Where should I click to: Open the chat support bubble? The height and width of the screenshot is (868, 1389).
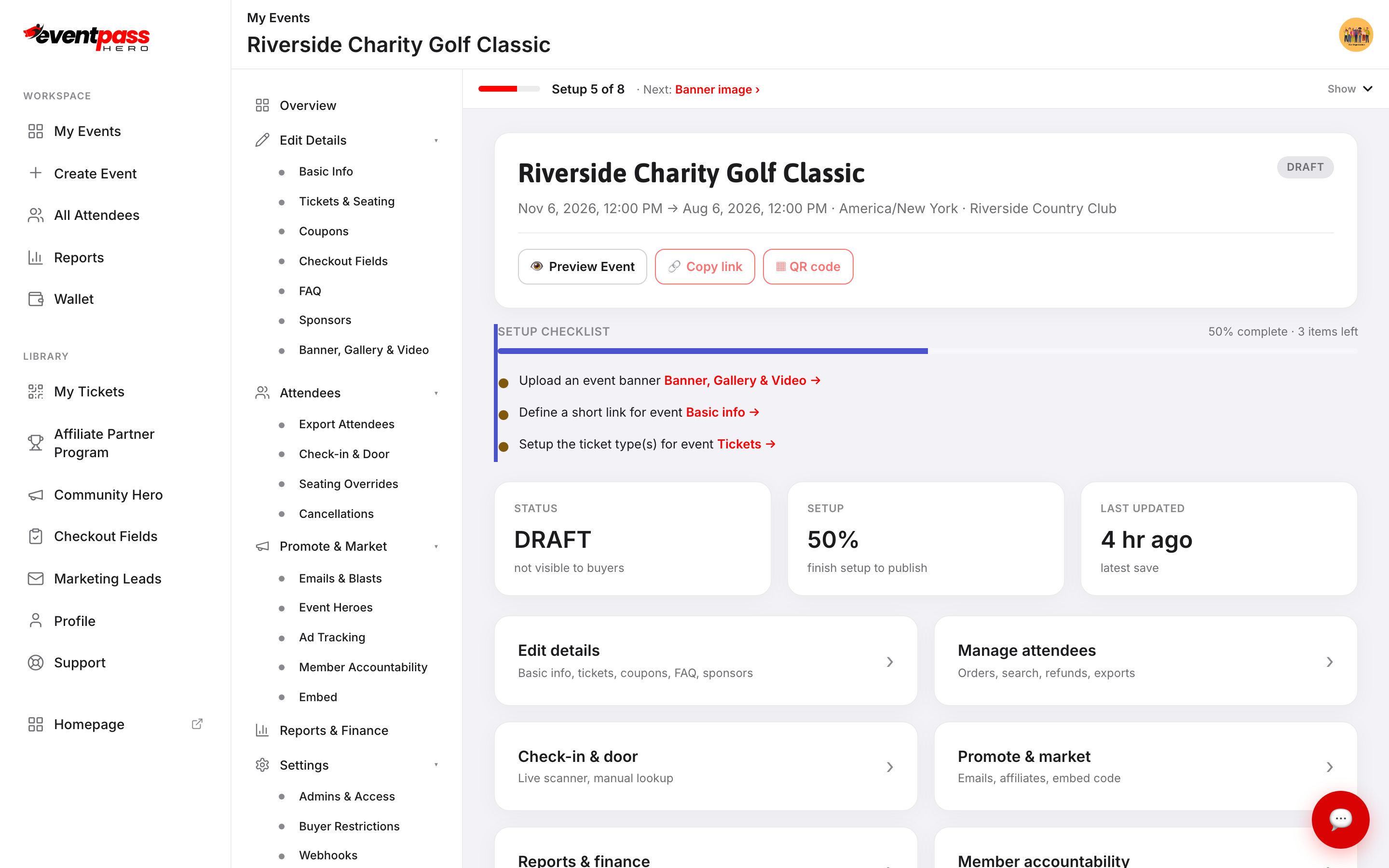tap(1340, 820)
